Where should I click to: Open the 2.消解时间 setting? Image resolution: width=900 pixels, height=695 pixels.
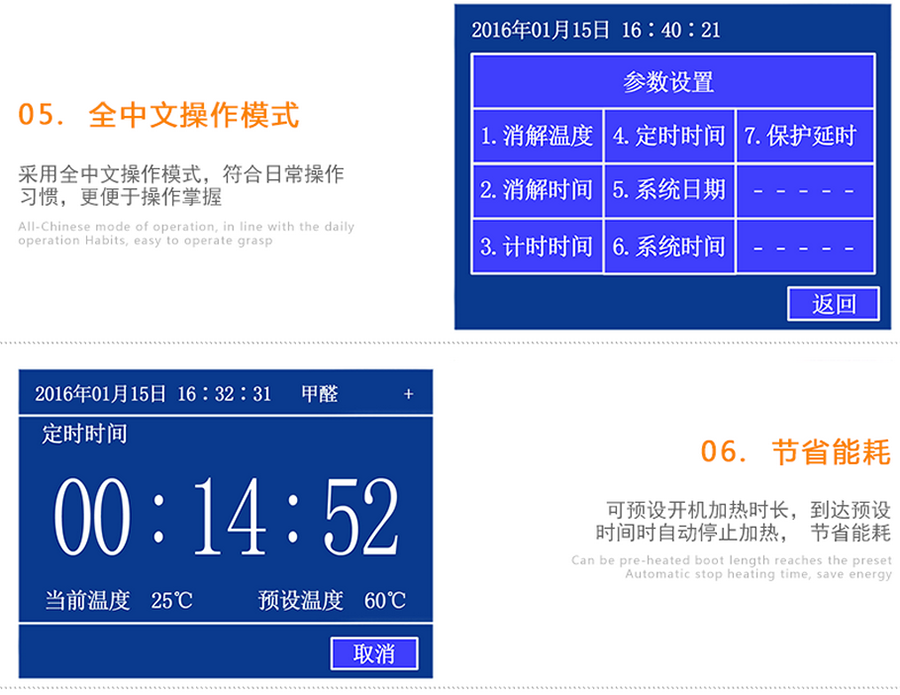point(538,190)
